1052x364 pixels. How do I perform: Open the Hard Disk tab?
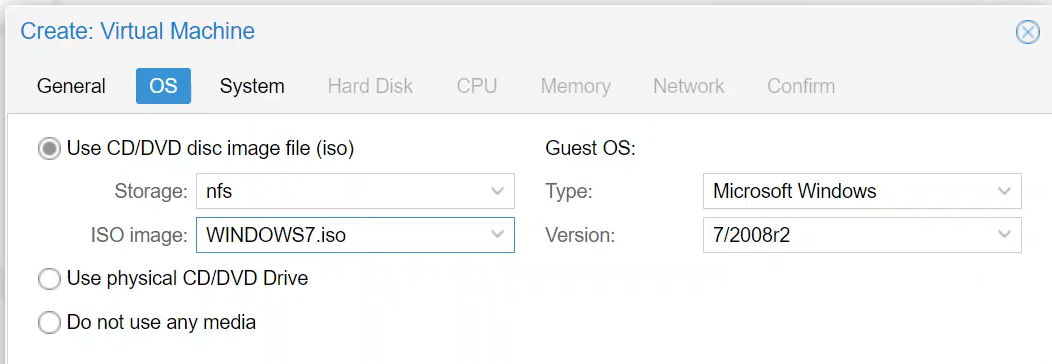pos(370,86)
